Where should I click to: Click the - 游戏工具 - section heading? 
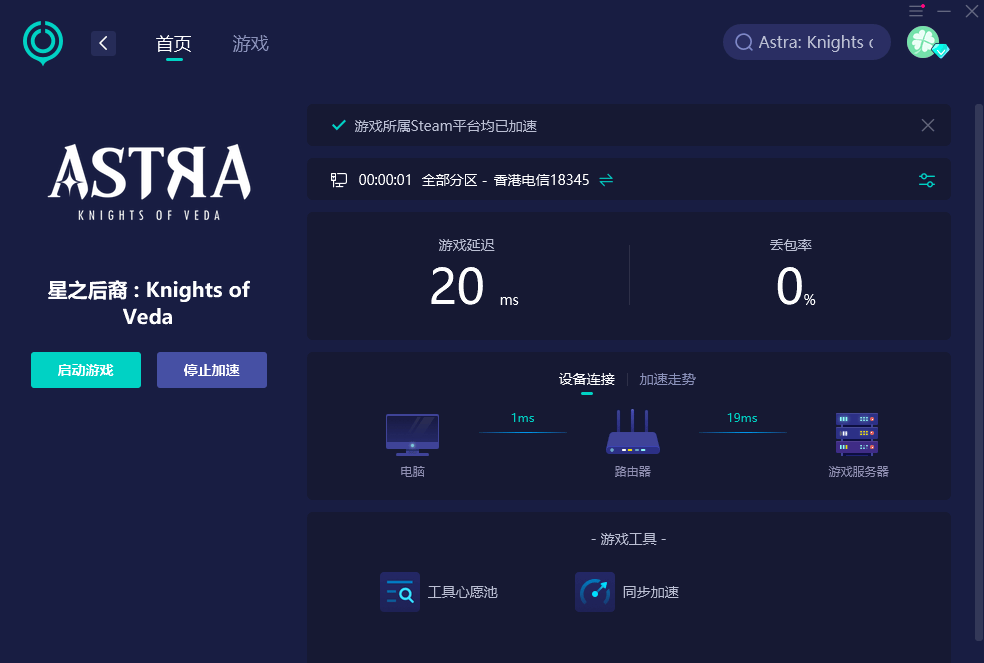(628, 539)
